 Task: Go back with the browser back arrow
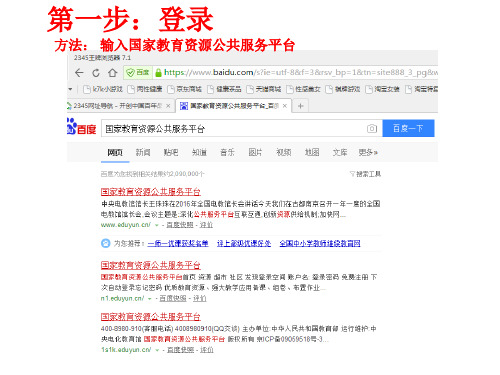point(79,73)
